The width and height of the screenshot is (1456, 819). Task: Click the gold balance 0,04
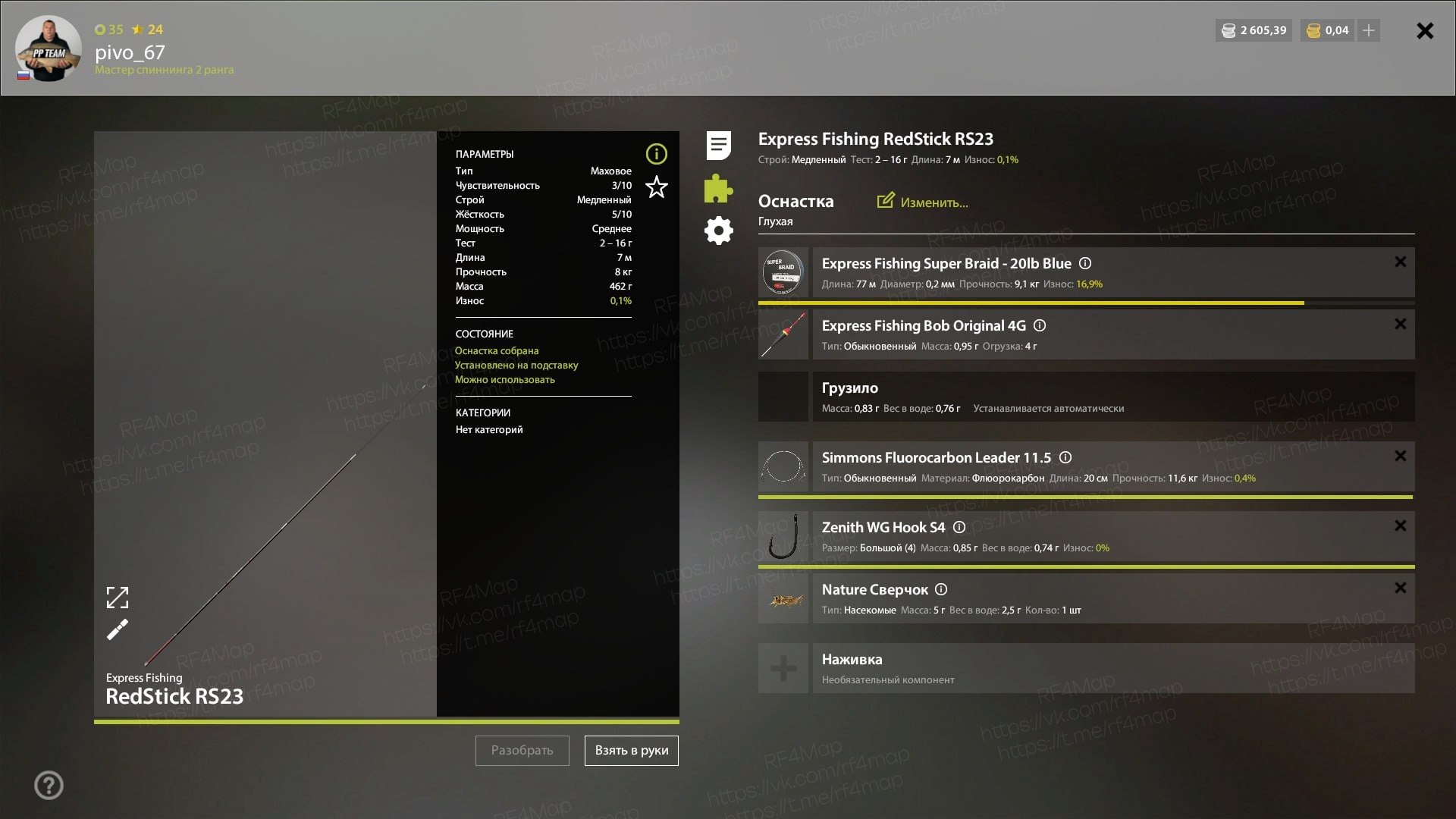pyautogui.click(x=1328, y=30)
